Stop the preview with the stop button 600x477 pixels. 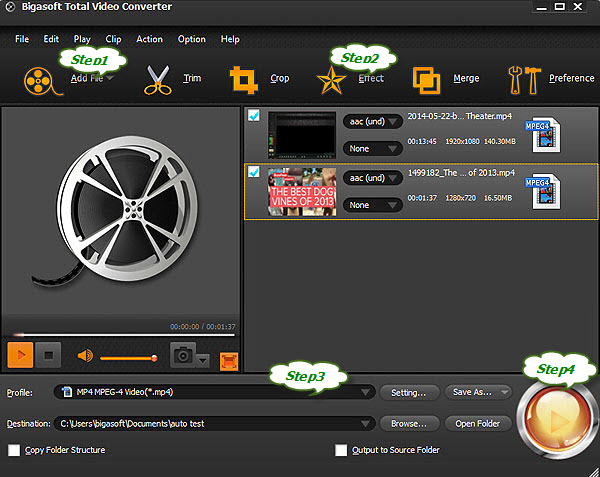48,355
